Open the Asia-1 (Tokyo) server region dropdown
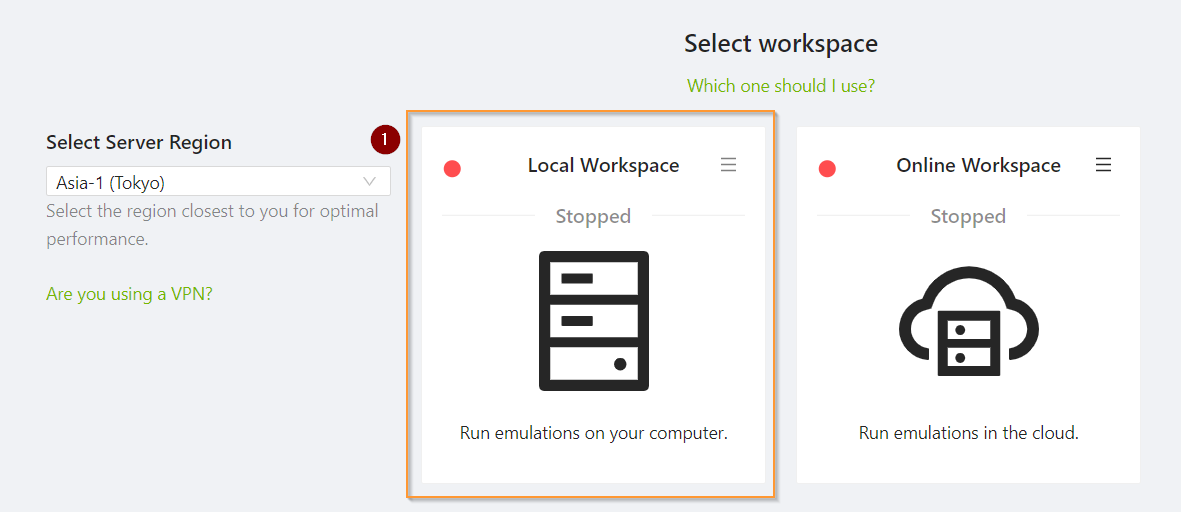The height and width of the screenshot is (512, 1181). 218,181
